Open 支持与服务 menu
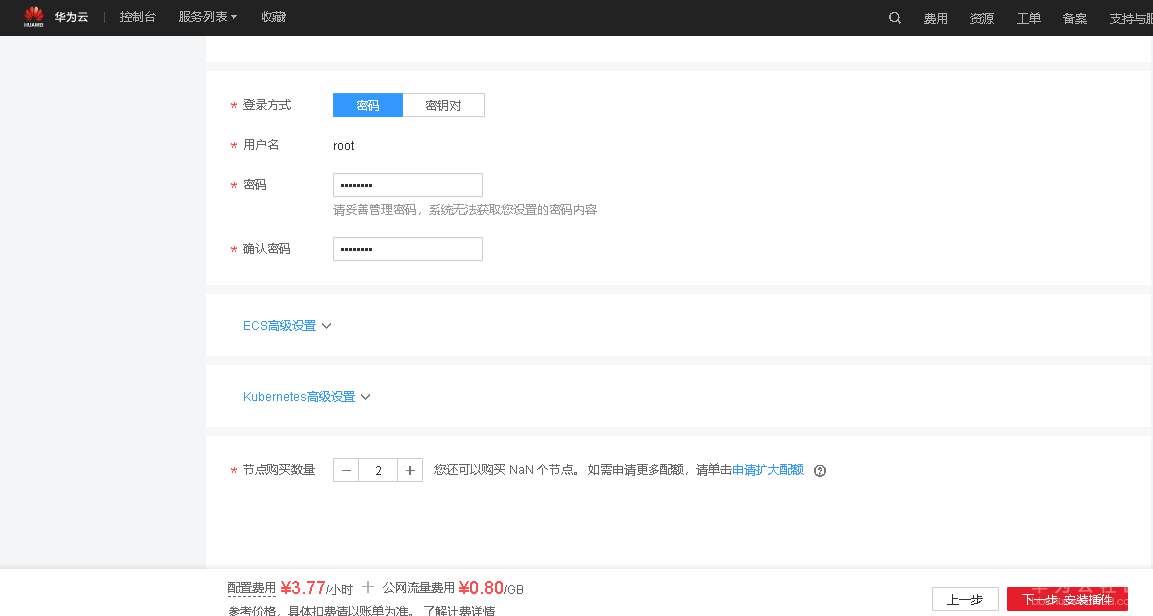 (x=1130, y=18)
